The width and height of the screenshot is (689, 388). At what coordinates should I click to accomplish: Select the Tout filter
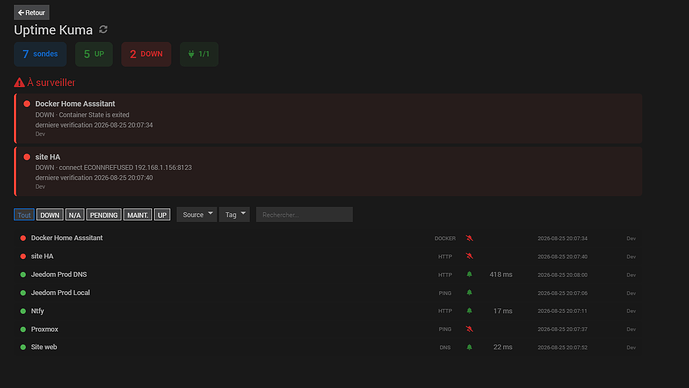click(24, 215)
